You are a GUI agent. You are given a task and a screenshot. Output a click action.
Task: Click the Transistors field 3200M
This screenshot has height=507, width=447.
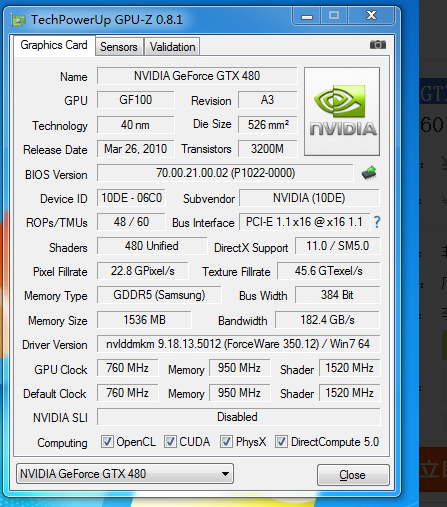[x=267, y=149]
